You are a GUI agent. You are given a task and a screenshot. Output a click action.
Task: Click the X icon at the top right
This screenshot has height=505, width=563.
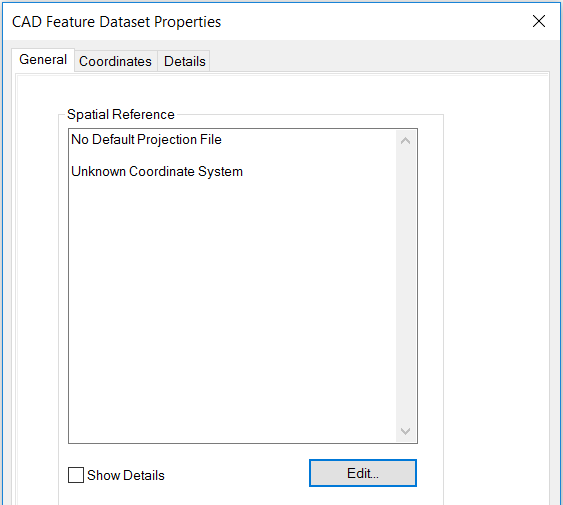click(x=539, y=21)
